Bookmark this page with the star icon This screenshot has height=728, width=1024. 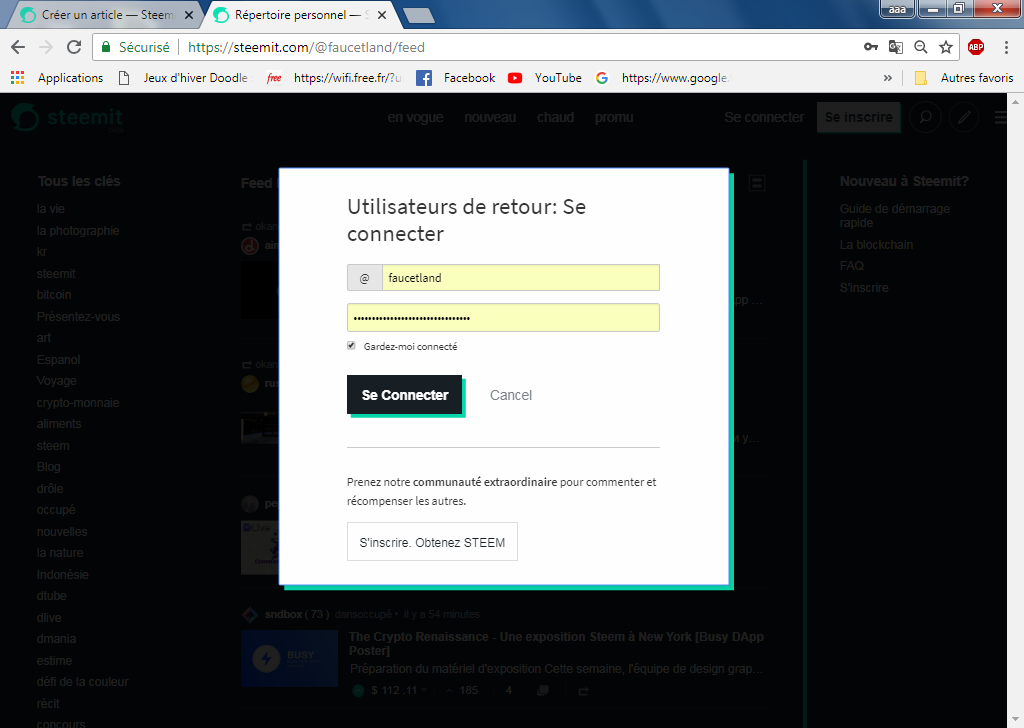946,47
